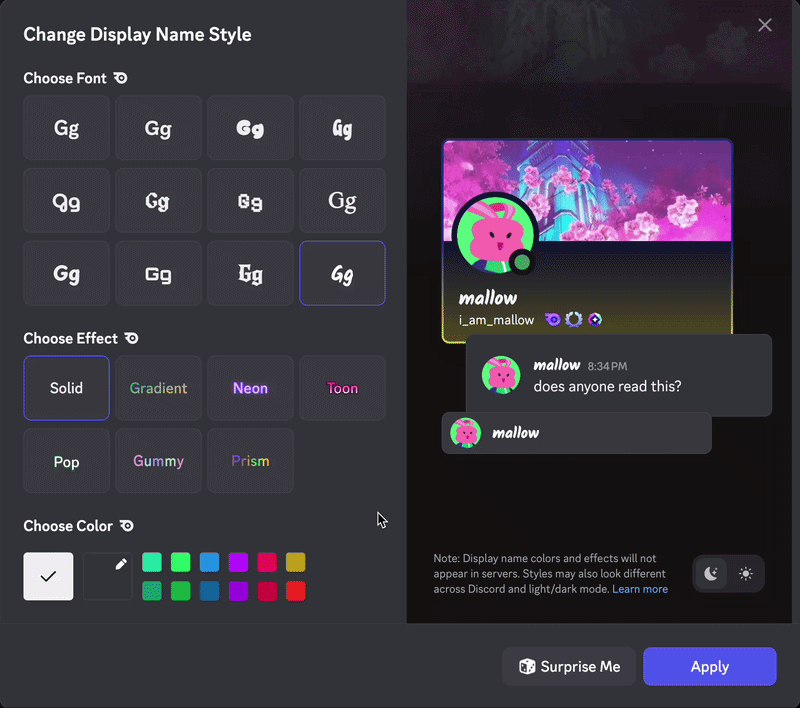Click the small avatar in member list preview
The height and width of the screenshot is (708, 800).
[465, 433]
